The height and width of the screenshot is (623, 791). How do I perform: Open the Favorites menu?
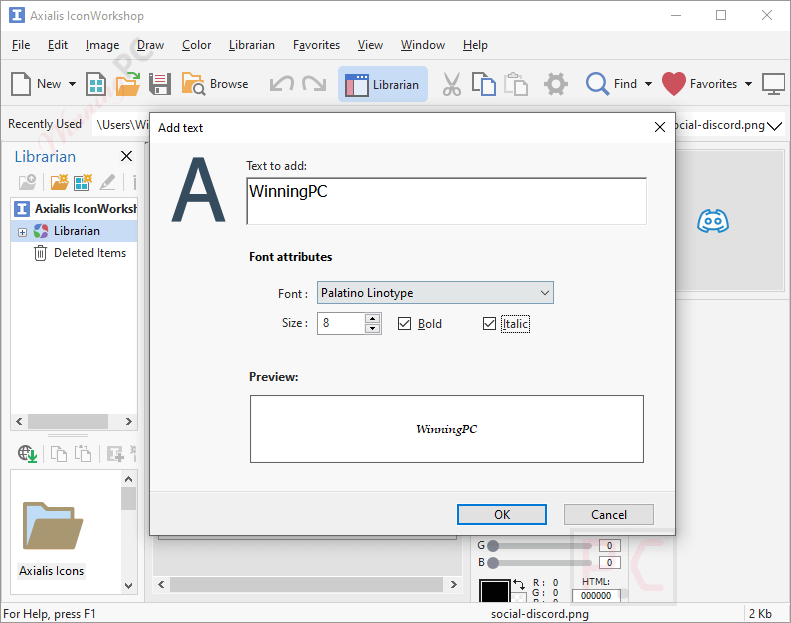[x=316, y=45]
